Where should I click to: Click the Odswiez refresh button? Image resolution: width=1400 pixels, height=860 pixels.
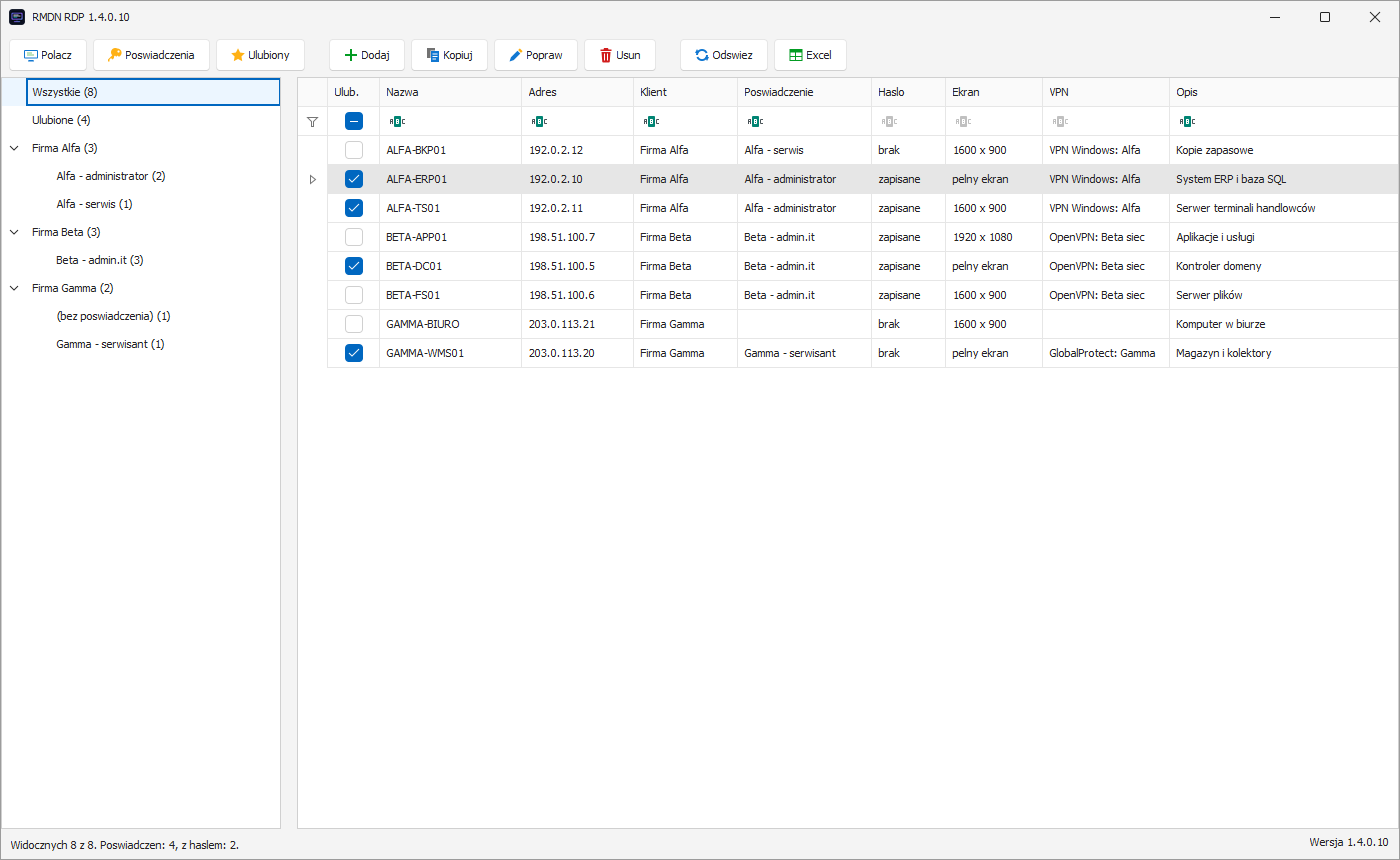[x=724, y=55]
